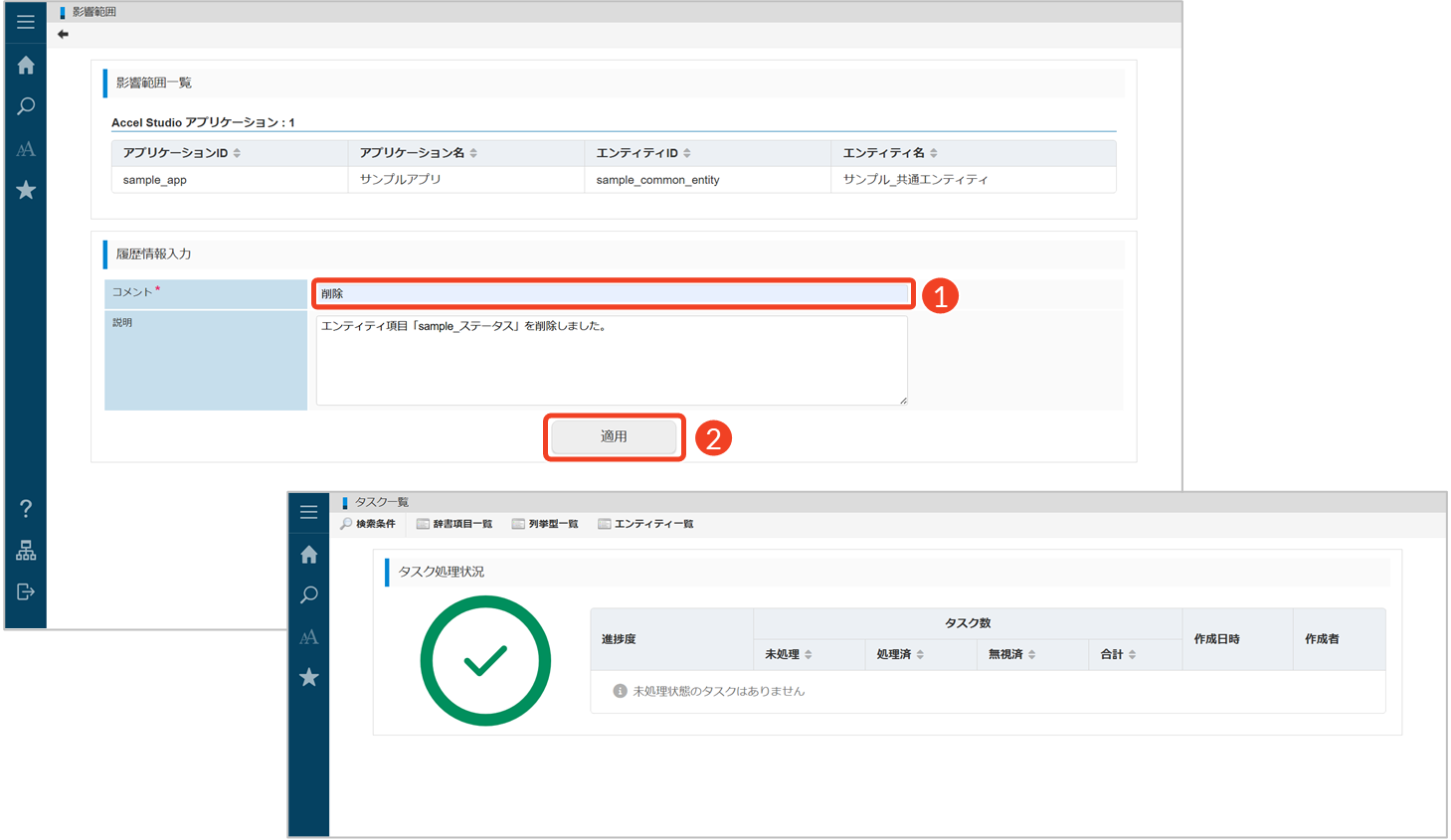Click the コメント input field

pyautogui.click(x=613, y=294)
